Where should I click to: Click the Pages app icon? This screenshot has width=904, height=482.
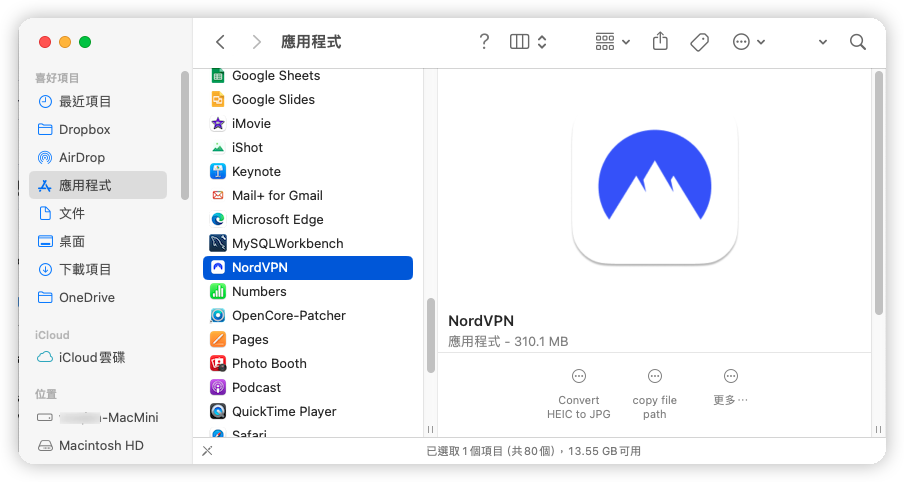click(218, 340)
